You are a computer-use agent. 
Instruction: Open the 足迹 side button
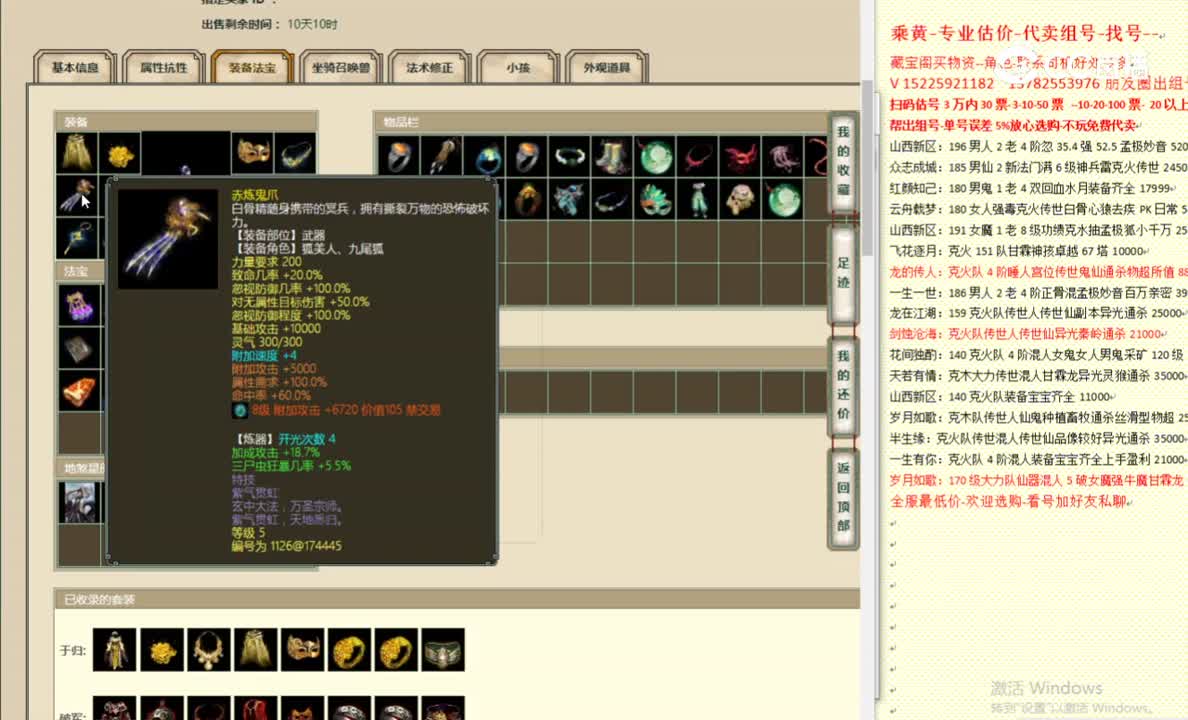click(x=843, y=273)
